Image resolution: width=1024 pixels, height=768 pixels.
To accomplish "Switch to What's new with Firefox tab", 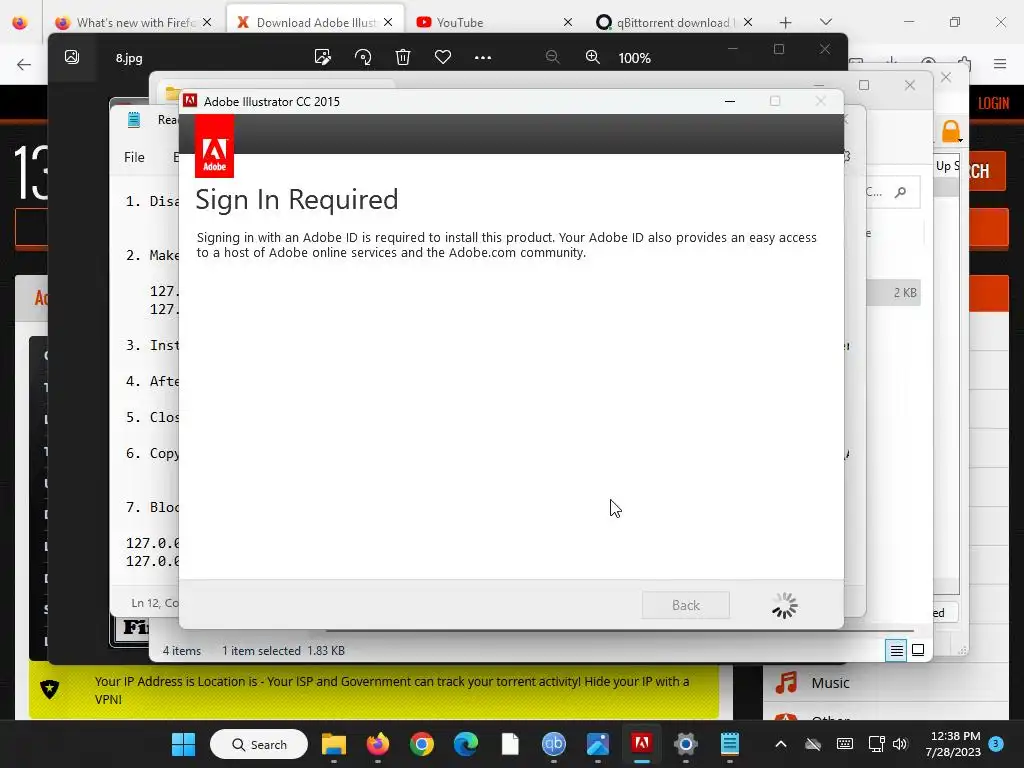I will tap(135, 22).
